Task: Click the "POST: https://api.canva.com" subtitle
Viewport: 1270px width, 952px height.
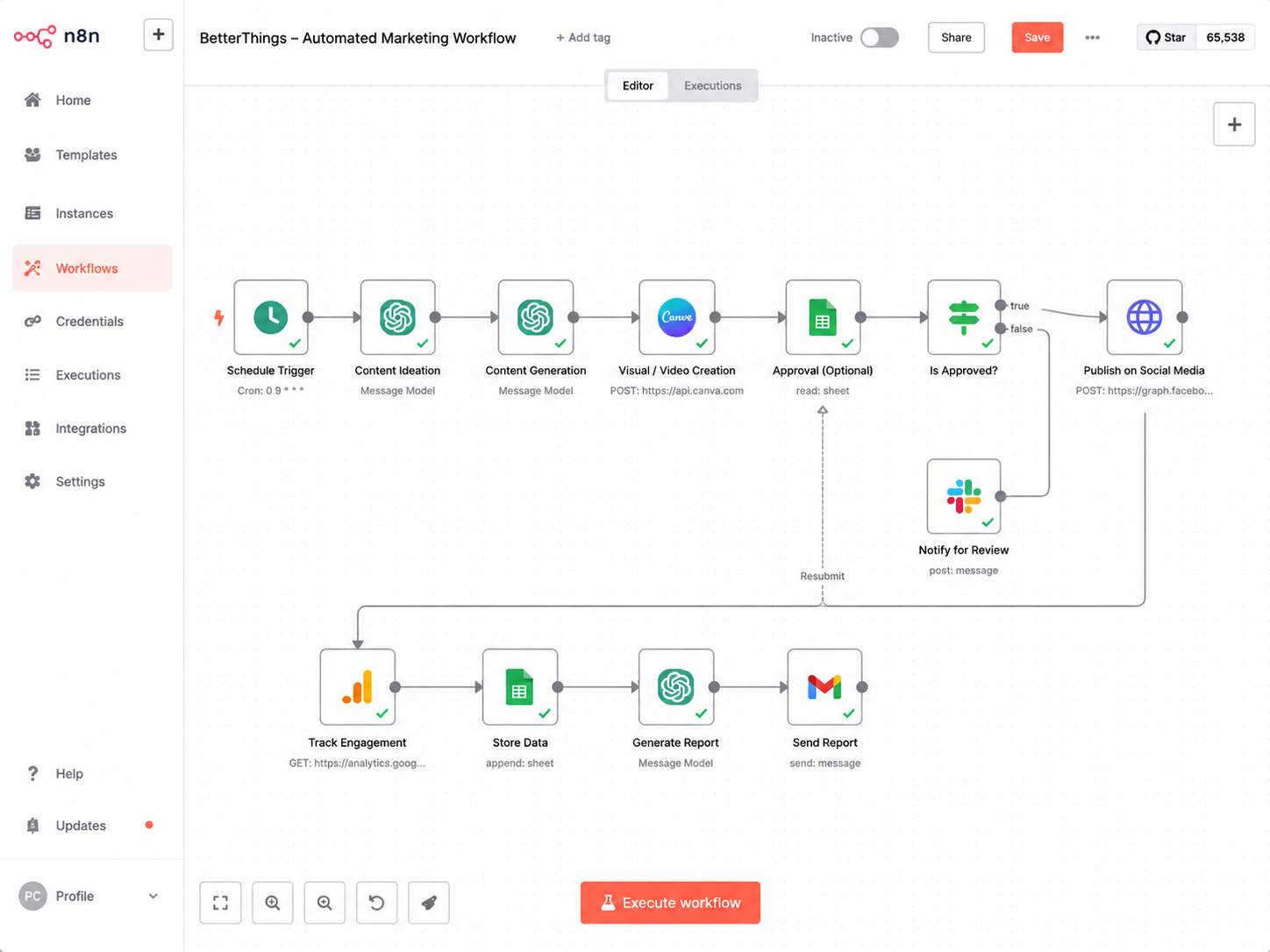Action: [677, 391]
